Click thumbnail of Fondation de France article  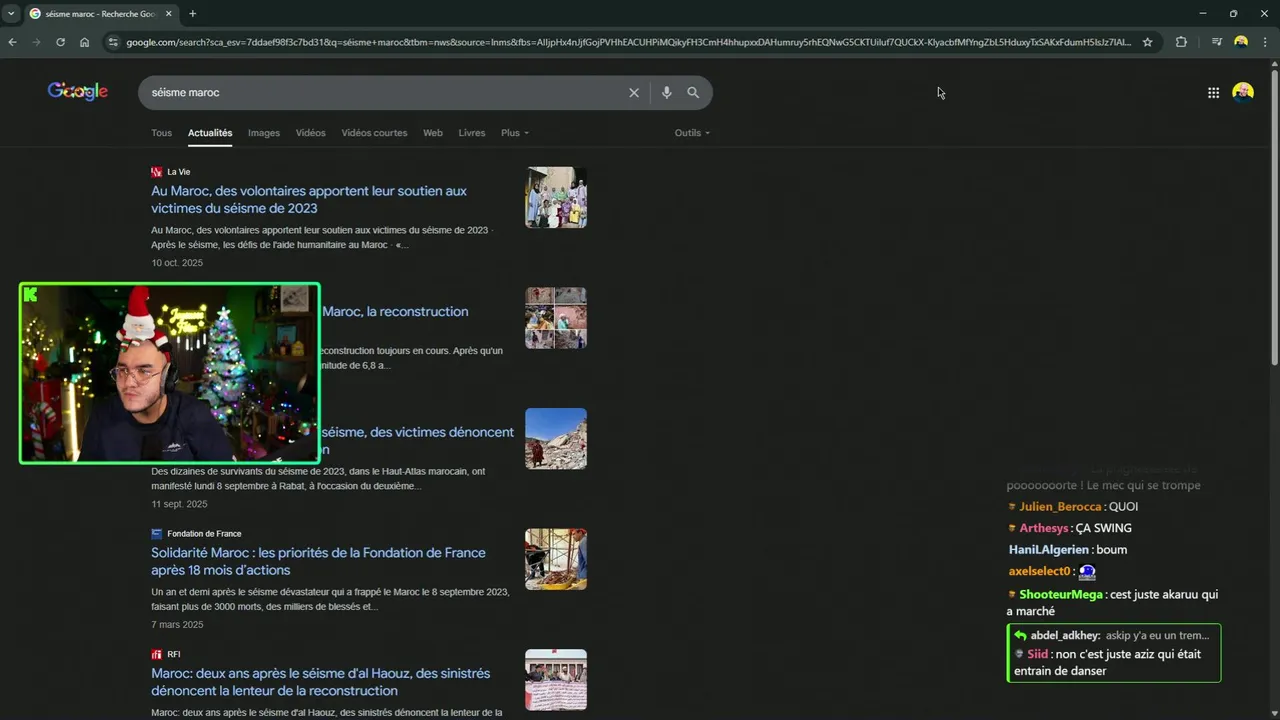(x=556, y=559)
